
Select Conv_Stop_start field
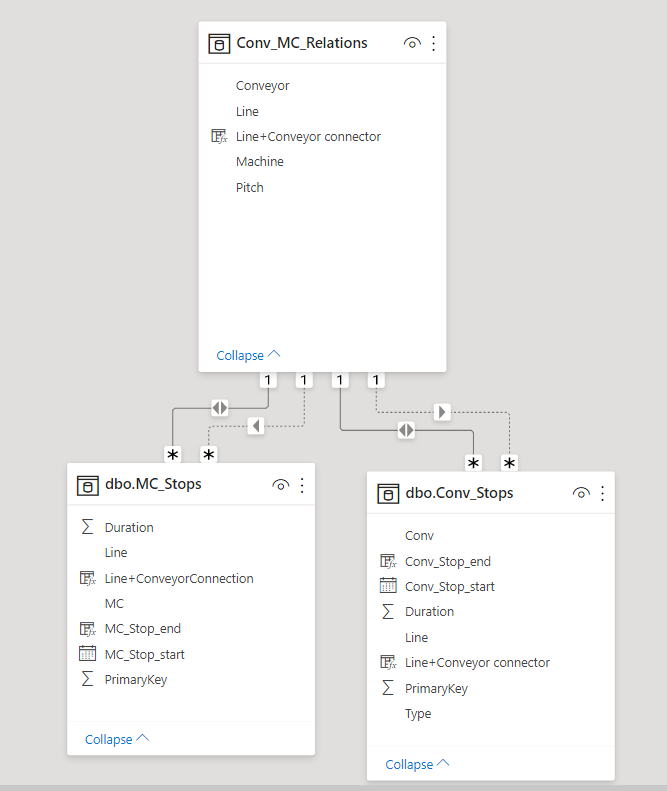450,587
